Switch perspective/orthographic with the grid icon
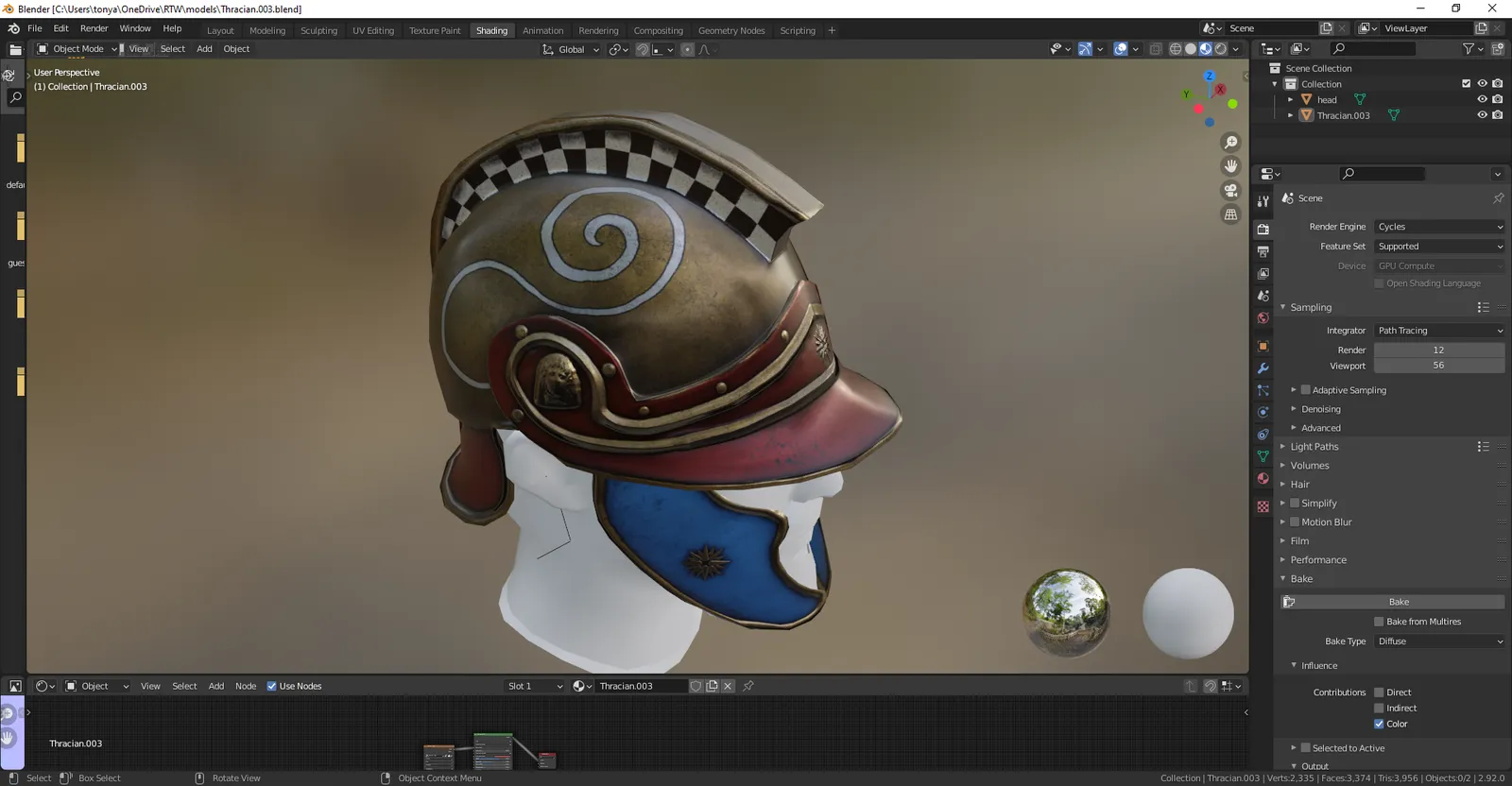 pyautogui.click(x=1230, y=214)
